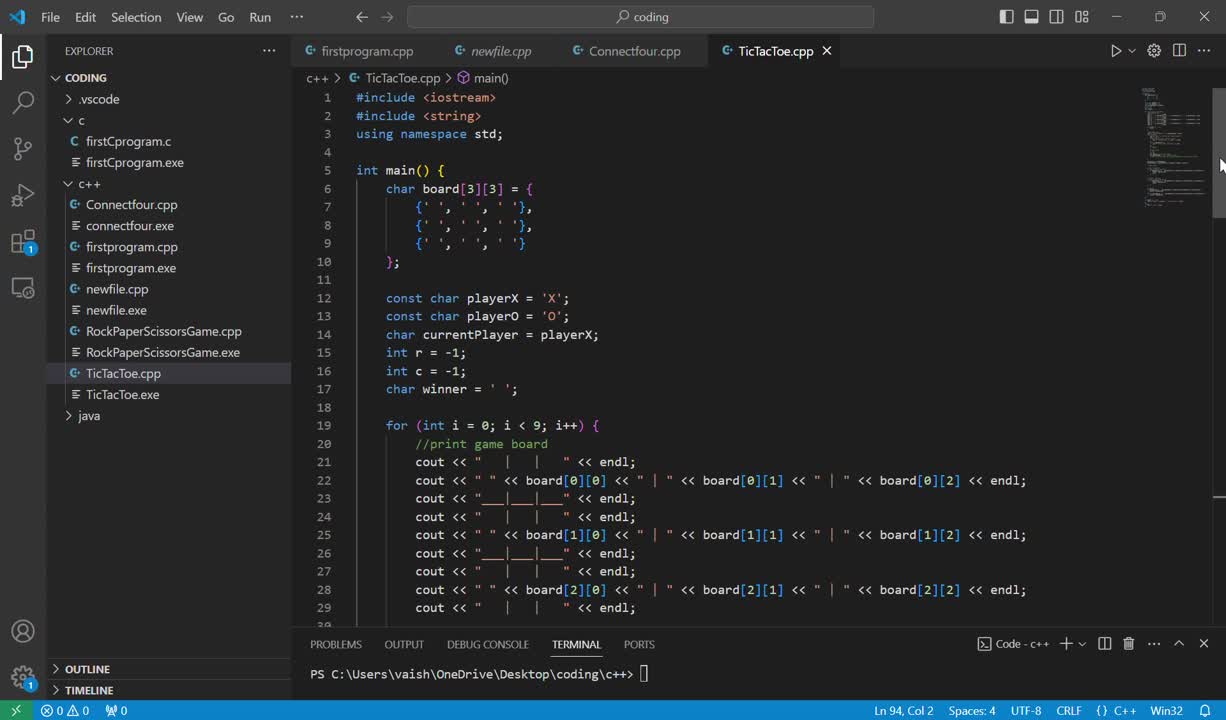
Task: Open Run and Debug view
Action: pyautogui.click(x=22, y=195)
